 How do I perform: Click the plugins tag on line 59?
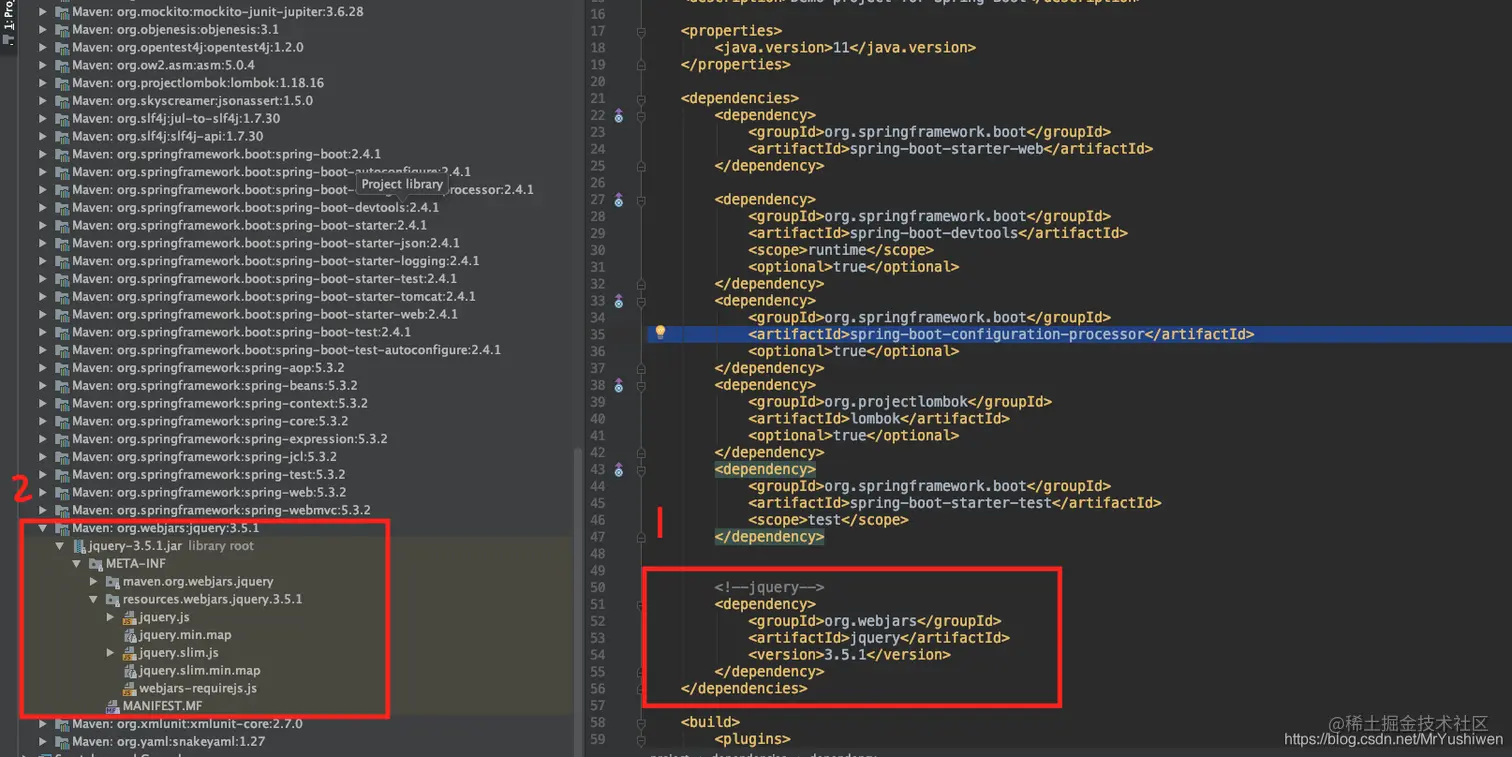pos(752,739)
